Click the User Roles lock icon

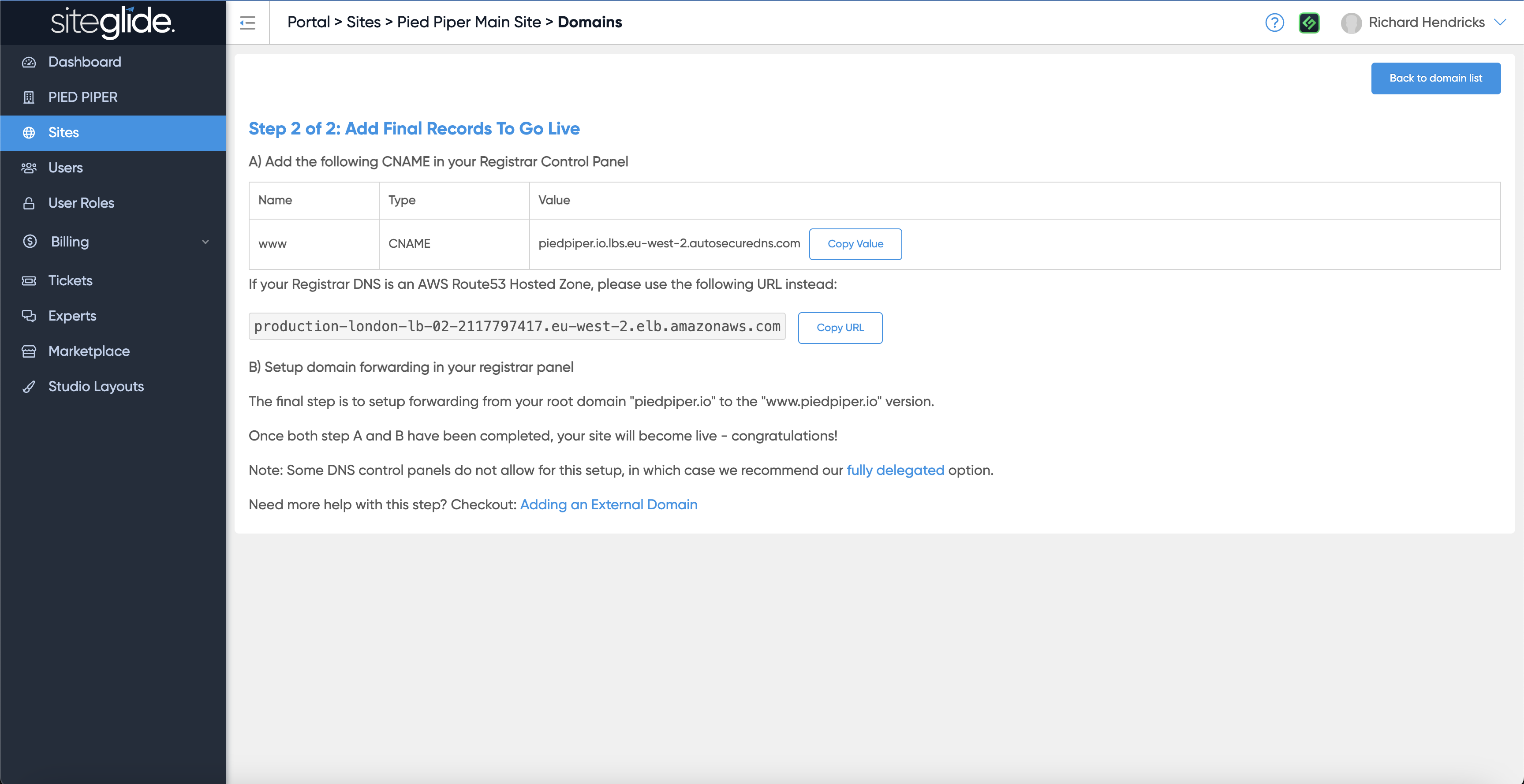coord(29,203)
